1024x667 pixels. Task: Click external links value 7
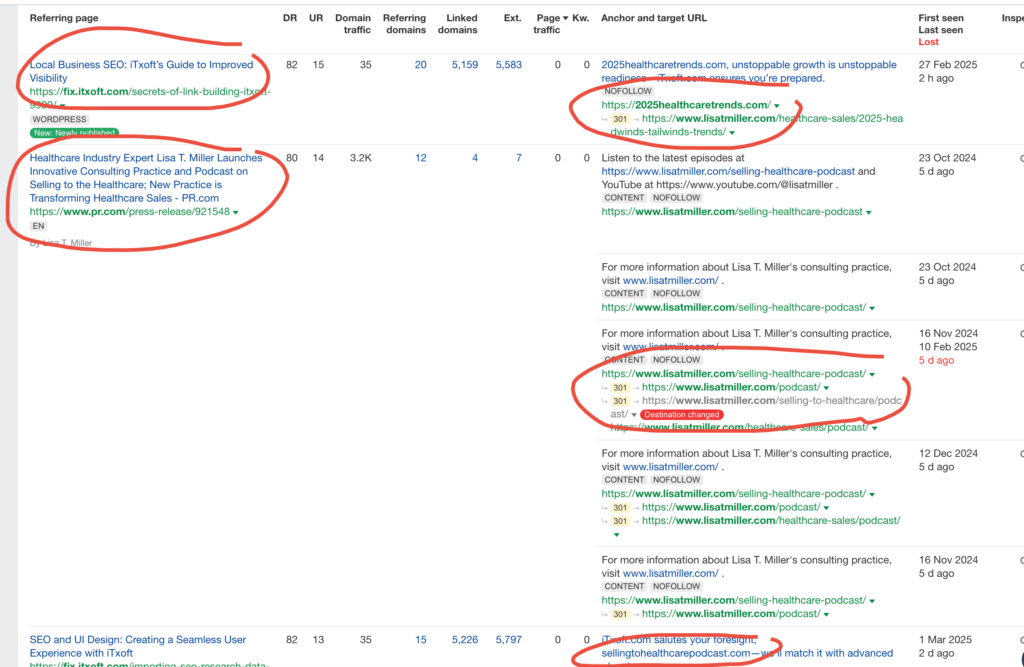(x=519, y=158)
